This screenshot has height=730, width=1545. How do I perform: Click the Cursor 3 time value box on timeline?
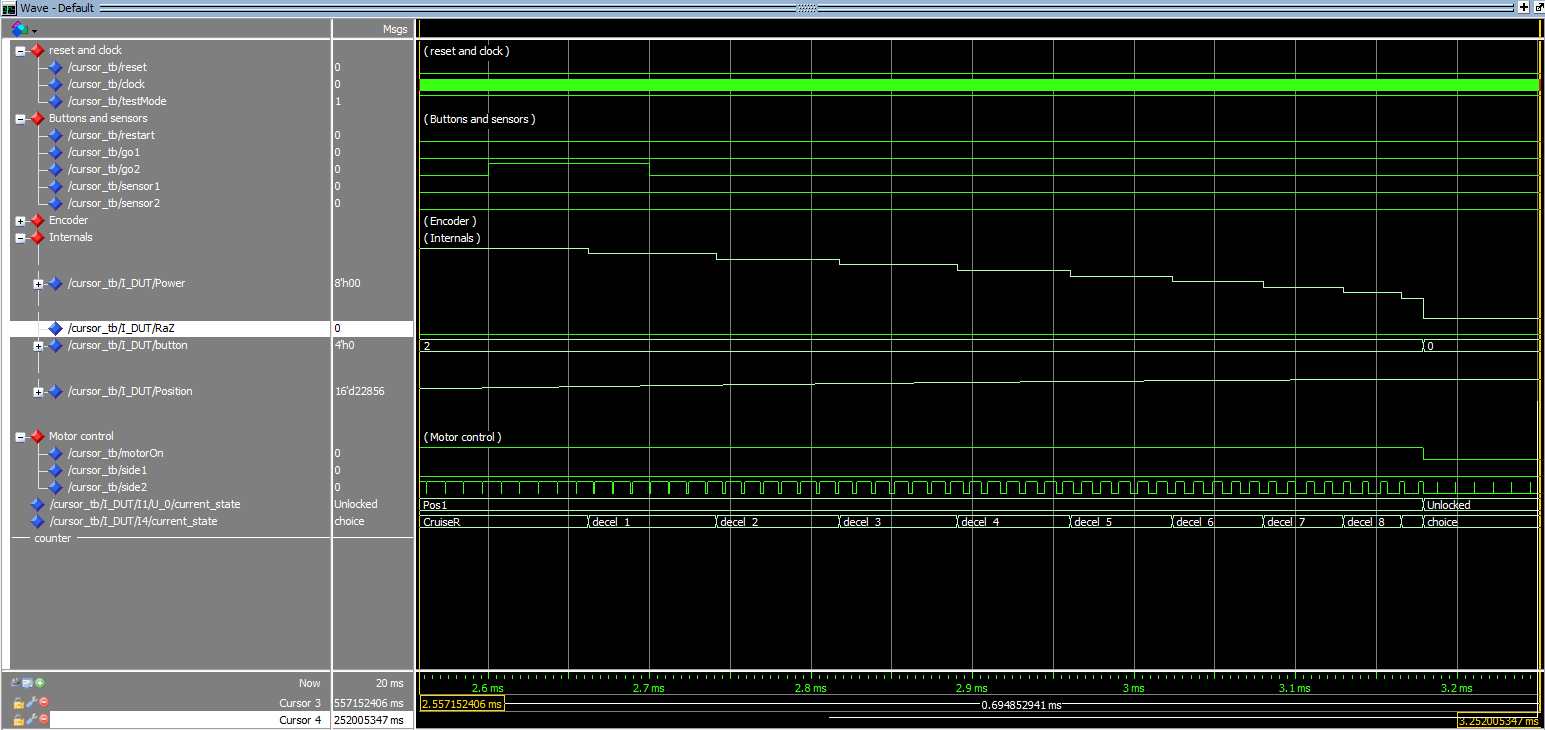pyautogui.click(x=462, y=704)
